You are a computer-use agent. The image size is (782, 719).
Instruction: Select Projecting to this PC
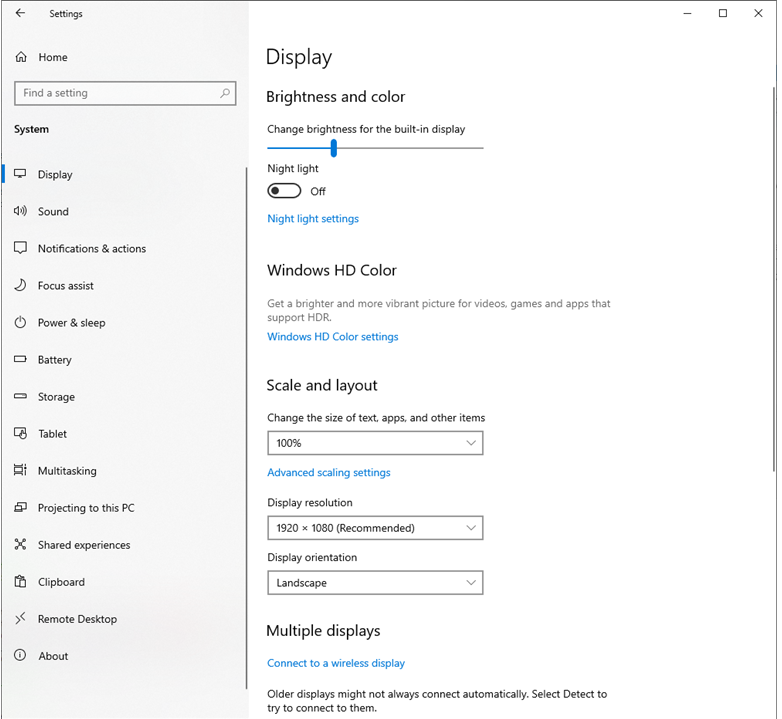click(x=86, y=507)
